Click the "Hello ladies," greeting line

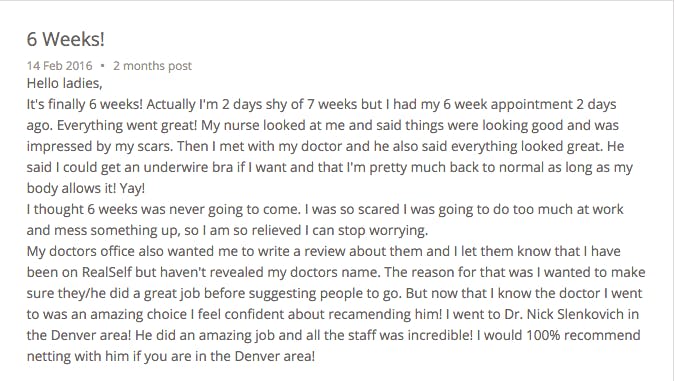click(x=65, y=83)
